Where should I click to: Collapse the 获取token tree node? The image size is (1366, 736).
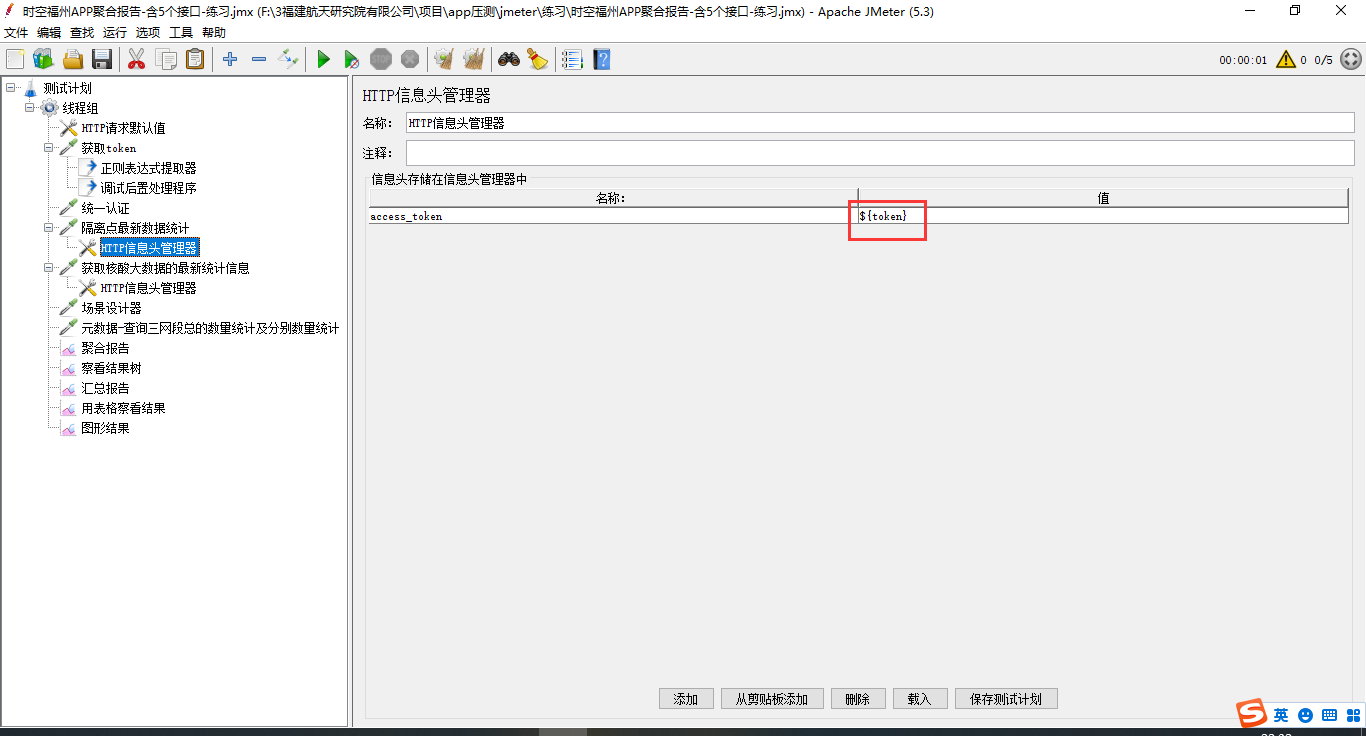pyautogui.click(x=48, y=148)
